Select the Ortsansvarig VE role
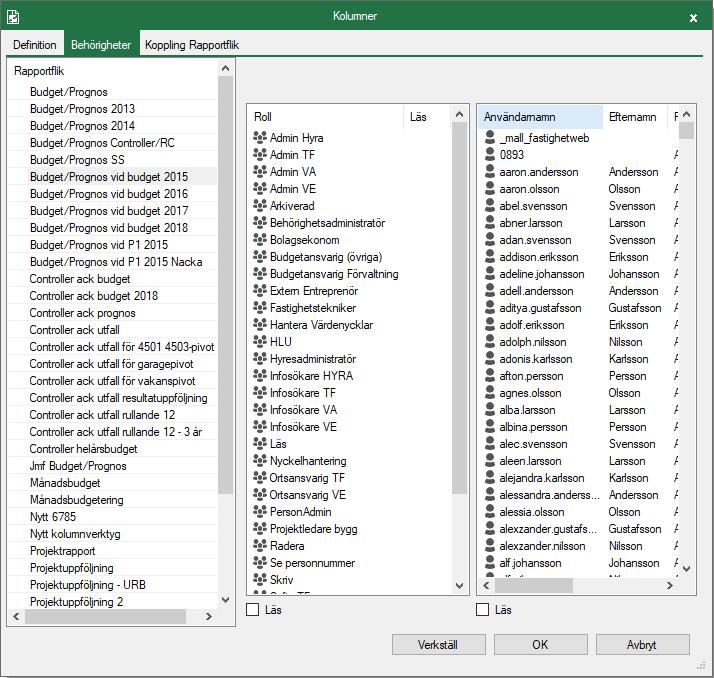Screen dimensions: 714x678 [x=308, y=494]
